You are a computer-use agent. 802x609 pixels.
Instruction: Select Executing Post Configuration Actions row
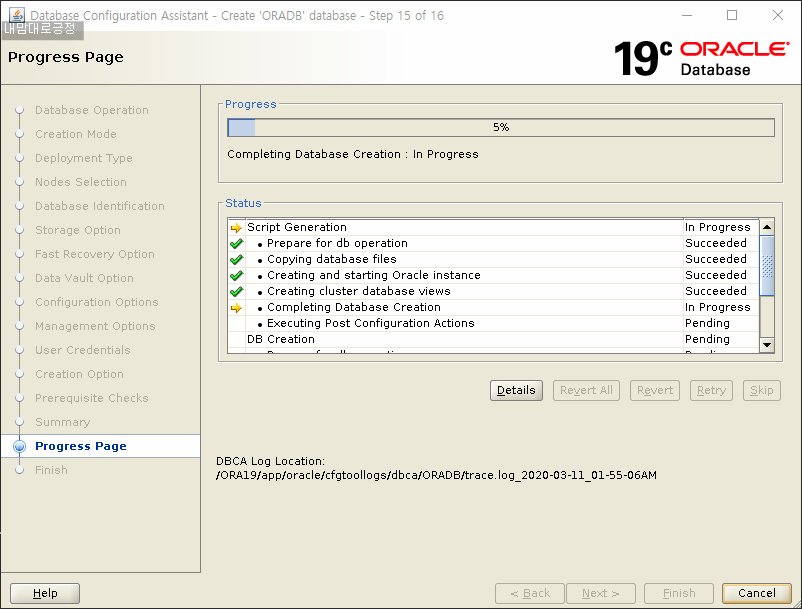click(x=493, y=324)
